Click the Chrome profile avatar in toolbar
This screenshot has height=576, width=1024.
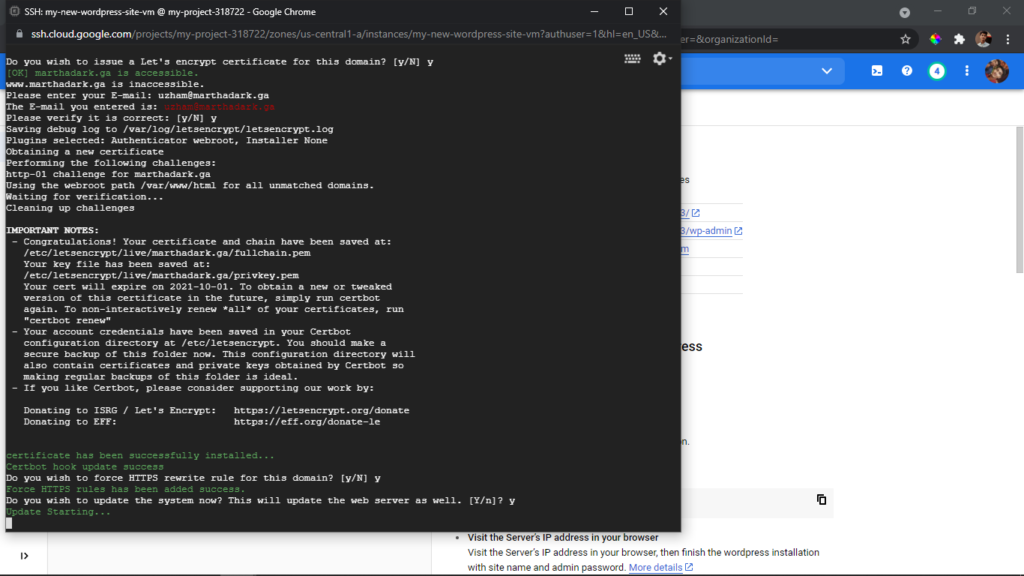pos(984,39)
